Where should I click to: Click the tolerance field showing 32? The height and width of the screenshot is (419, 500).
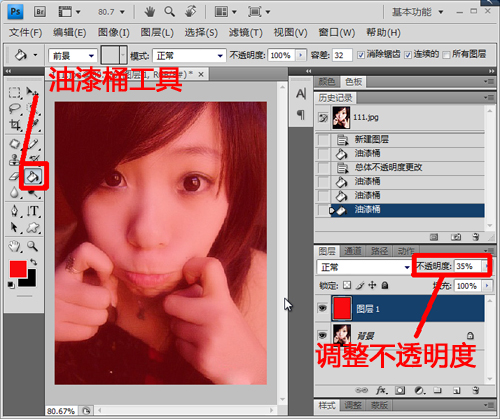click(x=342, y=55)
